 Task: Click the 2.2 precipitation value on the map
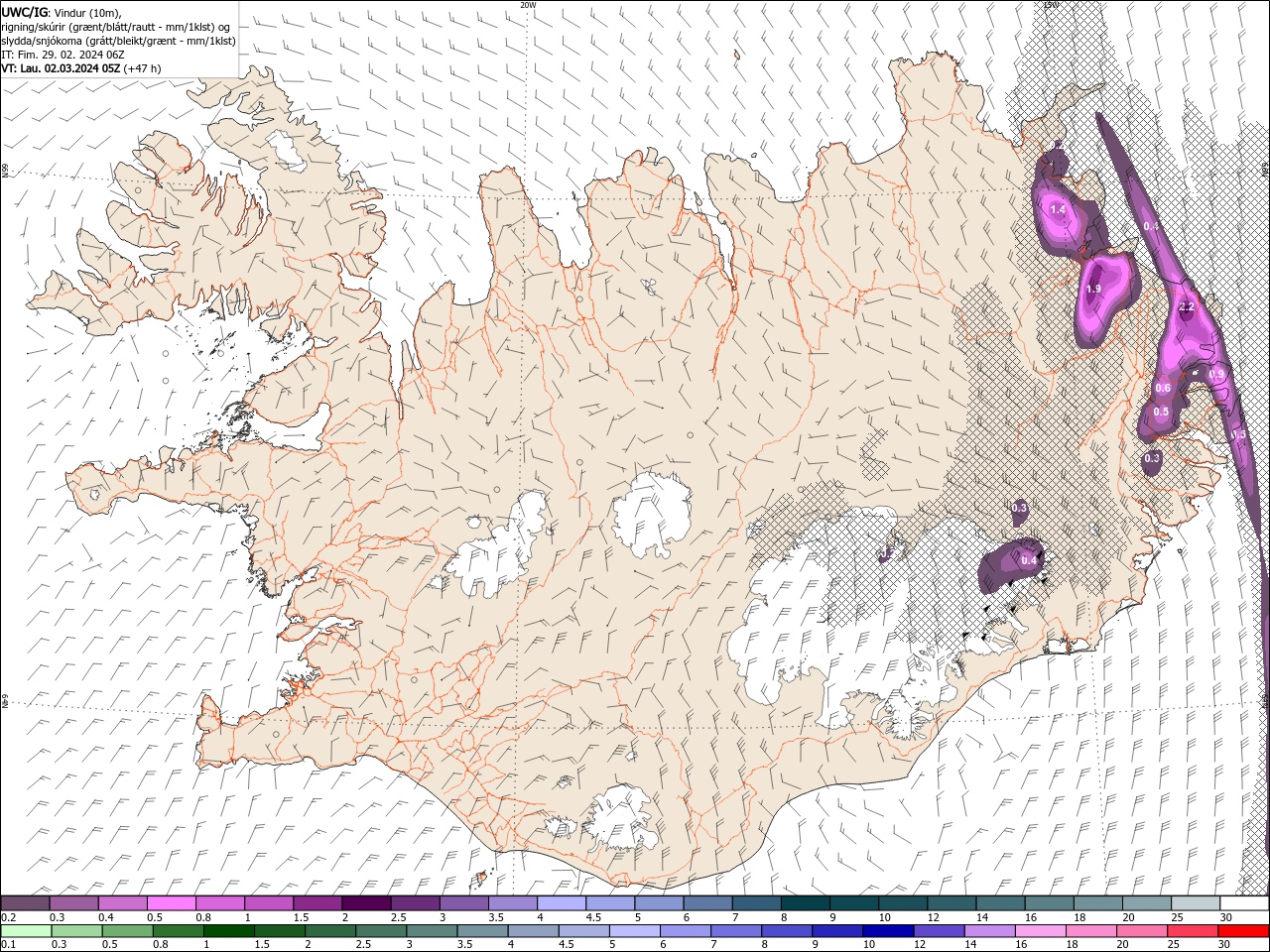click(x=1187, y=307)
